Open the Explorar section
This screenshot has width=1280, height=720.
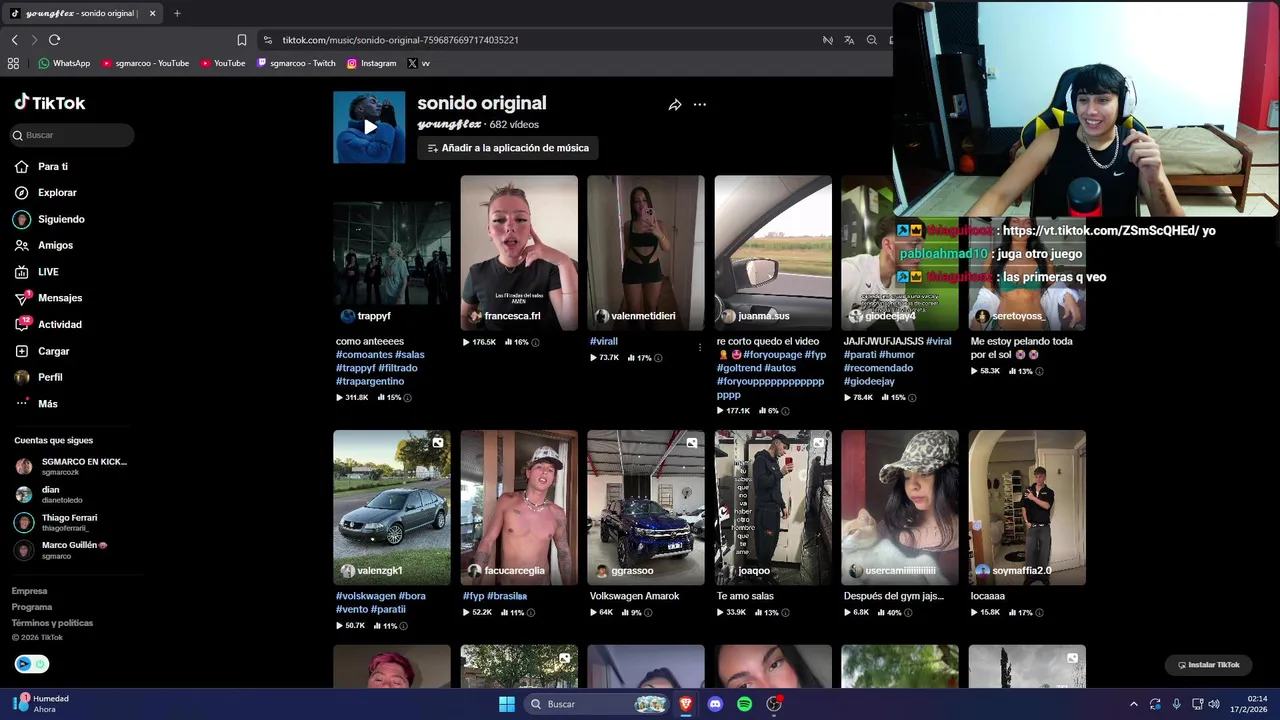45,193
